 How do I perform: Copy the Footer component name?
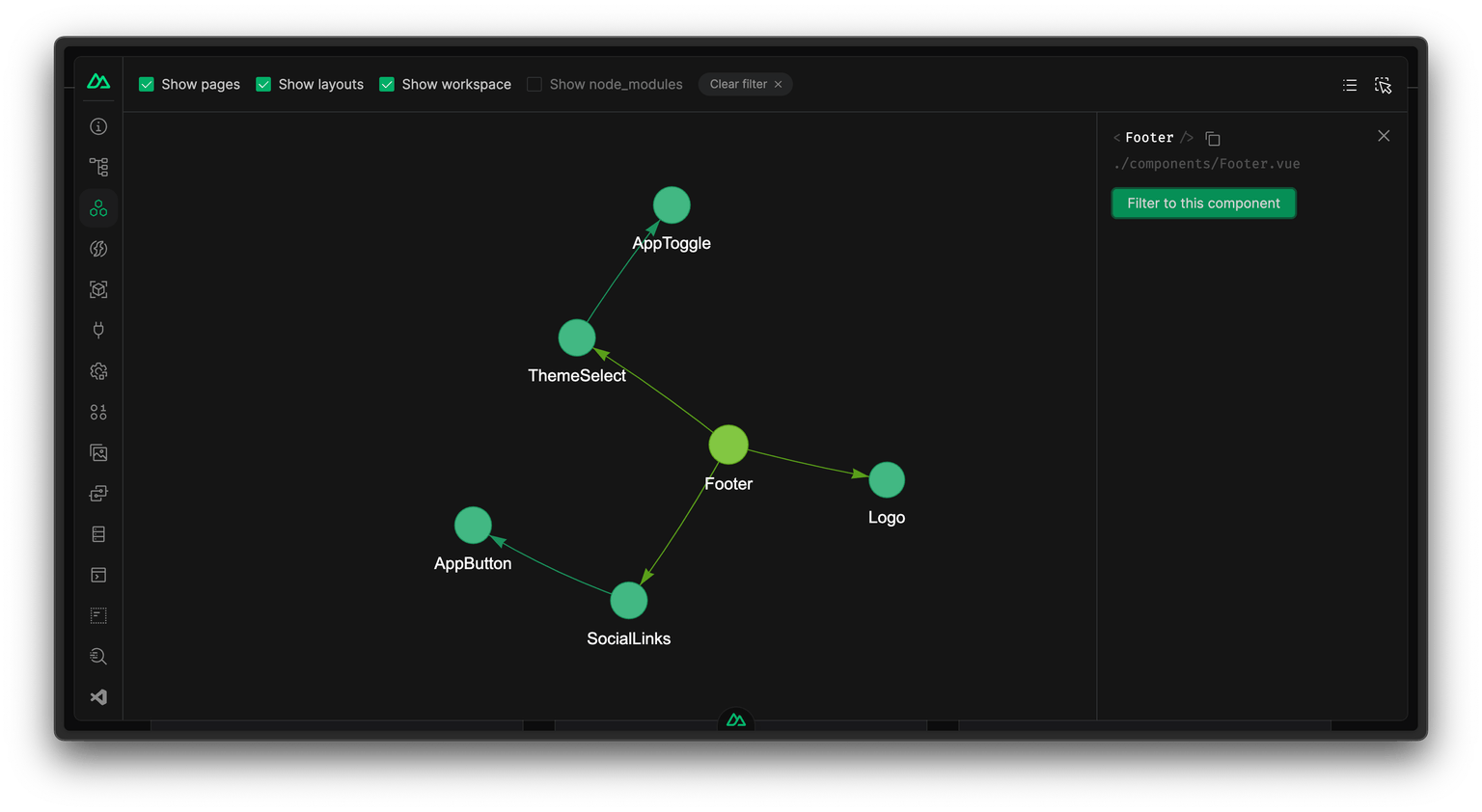[1213, 138]
